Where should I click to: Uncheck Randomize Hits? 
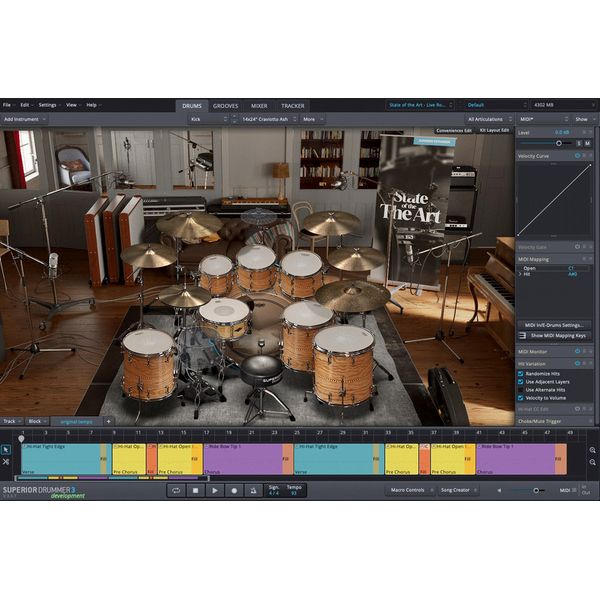point(520,373)
